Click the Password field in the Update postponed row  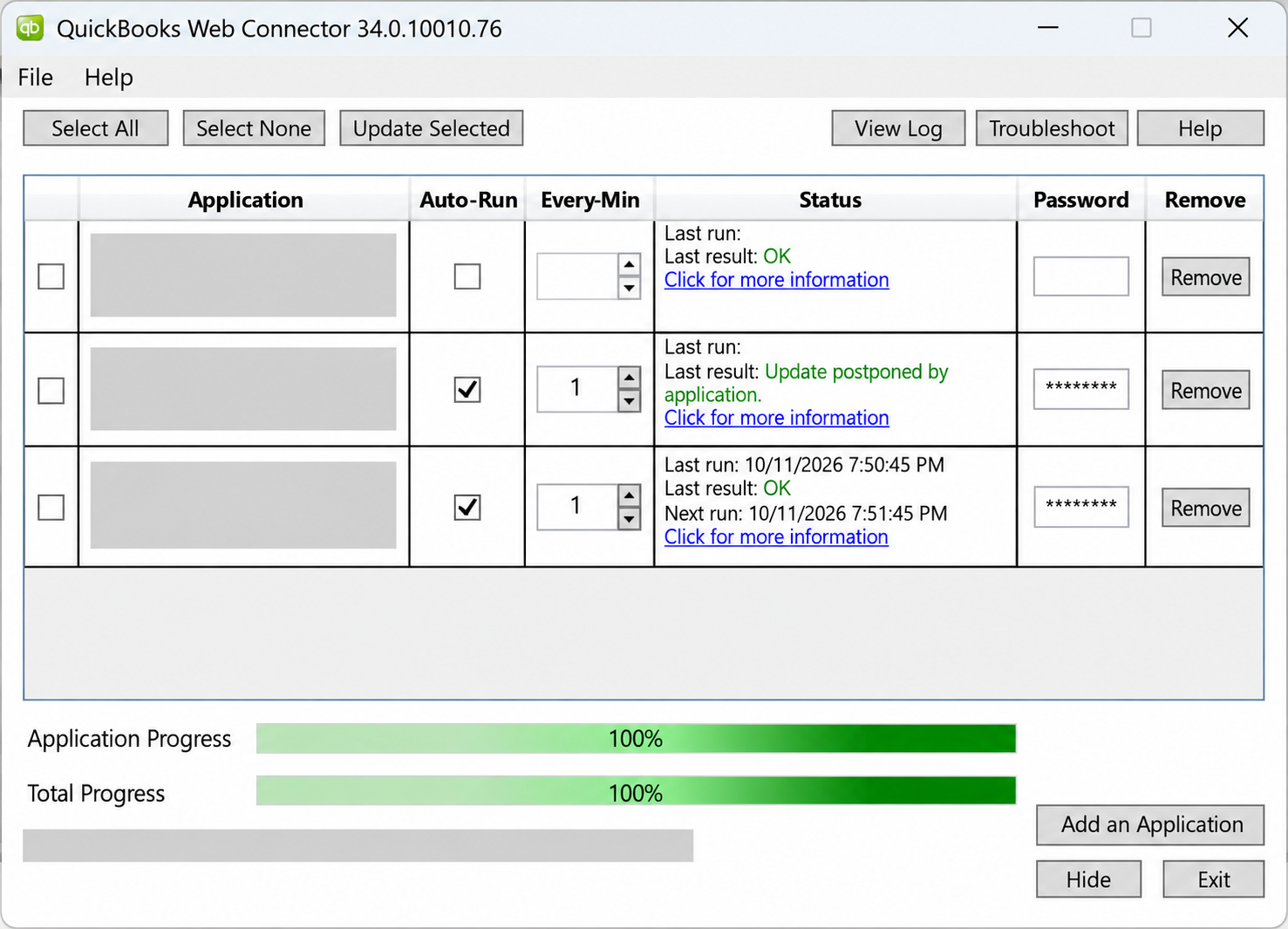pyautogui.click(x=1081, y=389)
